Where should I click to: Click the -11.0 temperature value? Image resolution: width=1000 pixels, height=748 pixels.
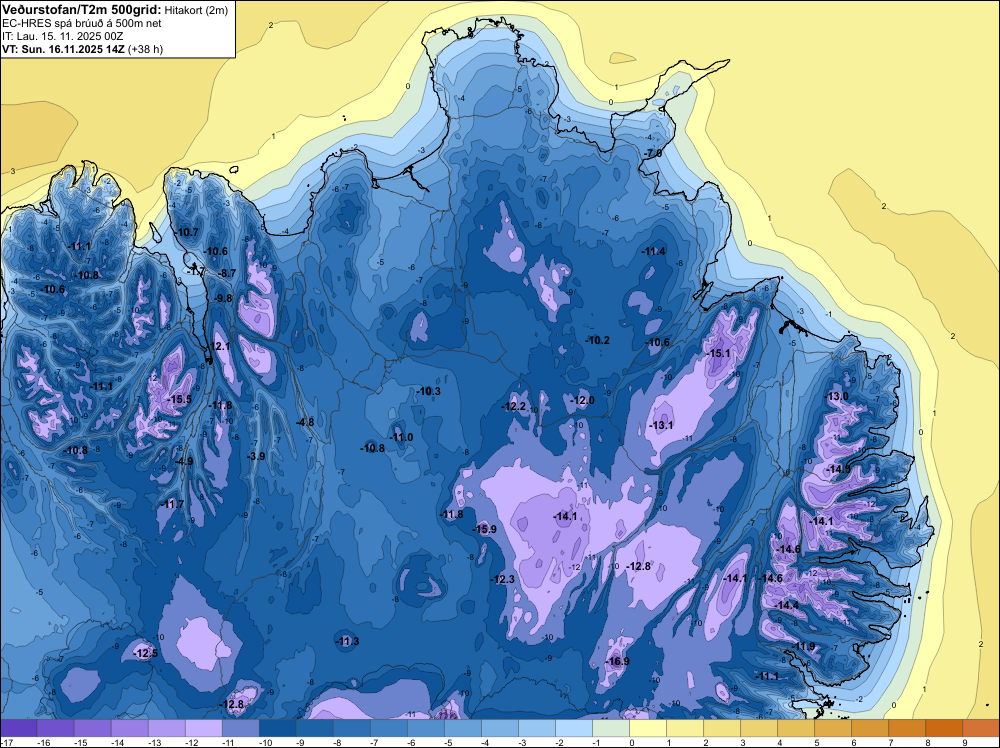[x=401, y=437]
